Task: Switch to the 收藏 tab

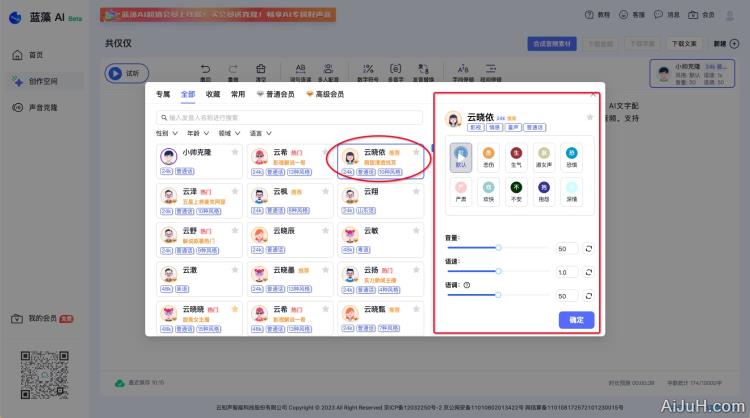Action: (212, 94)
